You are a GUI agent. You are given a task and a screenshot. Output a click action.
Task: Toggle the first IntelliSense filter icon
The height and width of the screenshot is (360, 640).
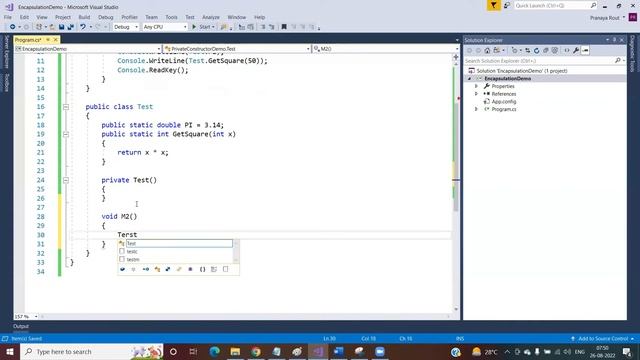(x=122, y=269)
